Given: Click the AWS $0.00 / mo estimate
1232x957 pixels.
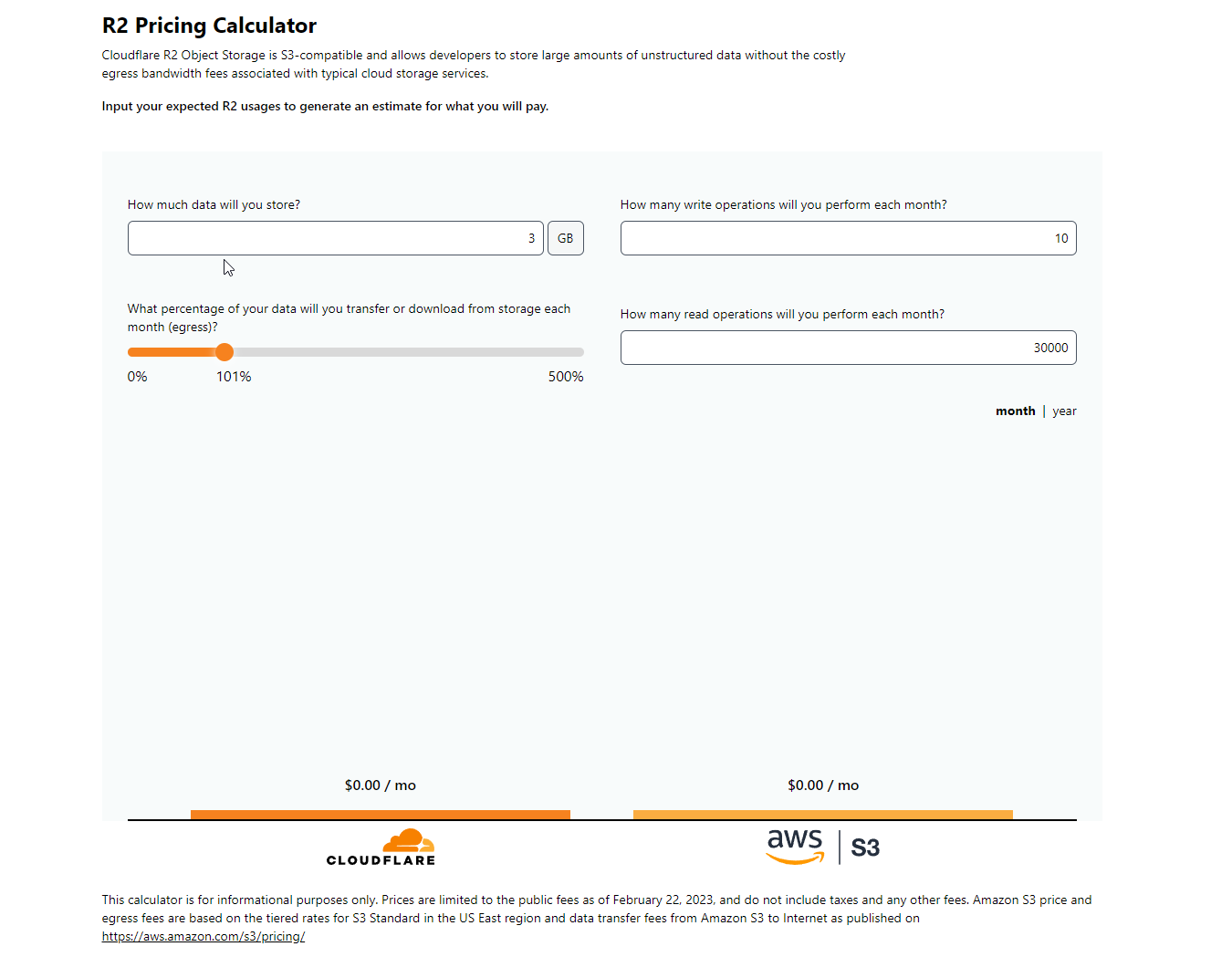Looking at the screenshot, I should (x=823, y=785).
